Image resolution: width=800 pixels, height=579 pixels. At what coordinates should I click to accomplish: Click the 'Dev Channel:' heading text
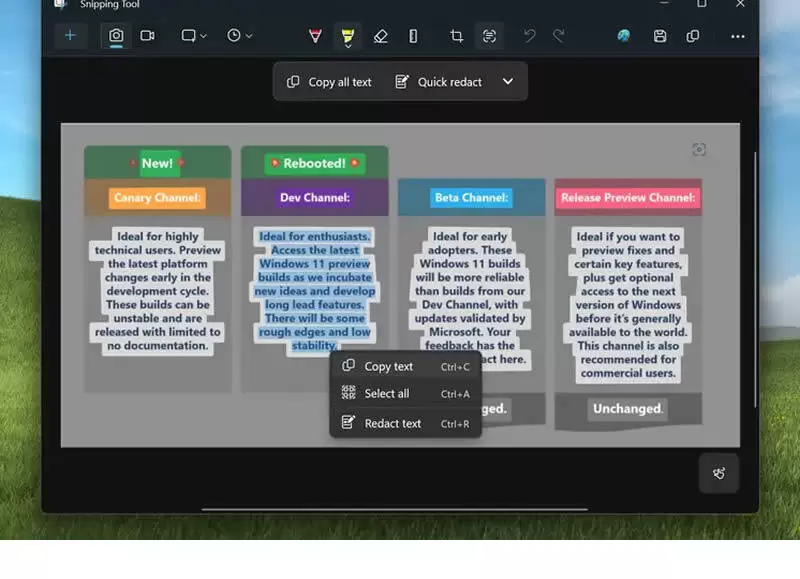(x=315, y=198)
